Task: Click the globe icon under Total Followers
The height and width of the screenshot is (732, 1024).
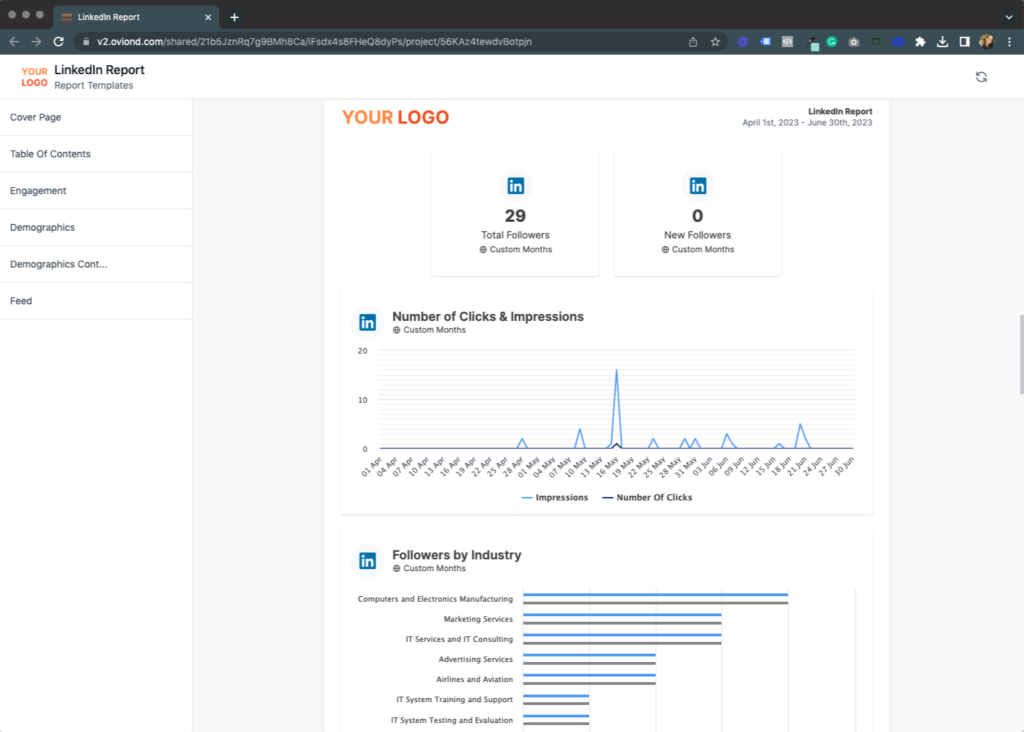Action: pyautogui.click(x=483, y=249)
